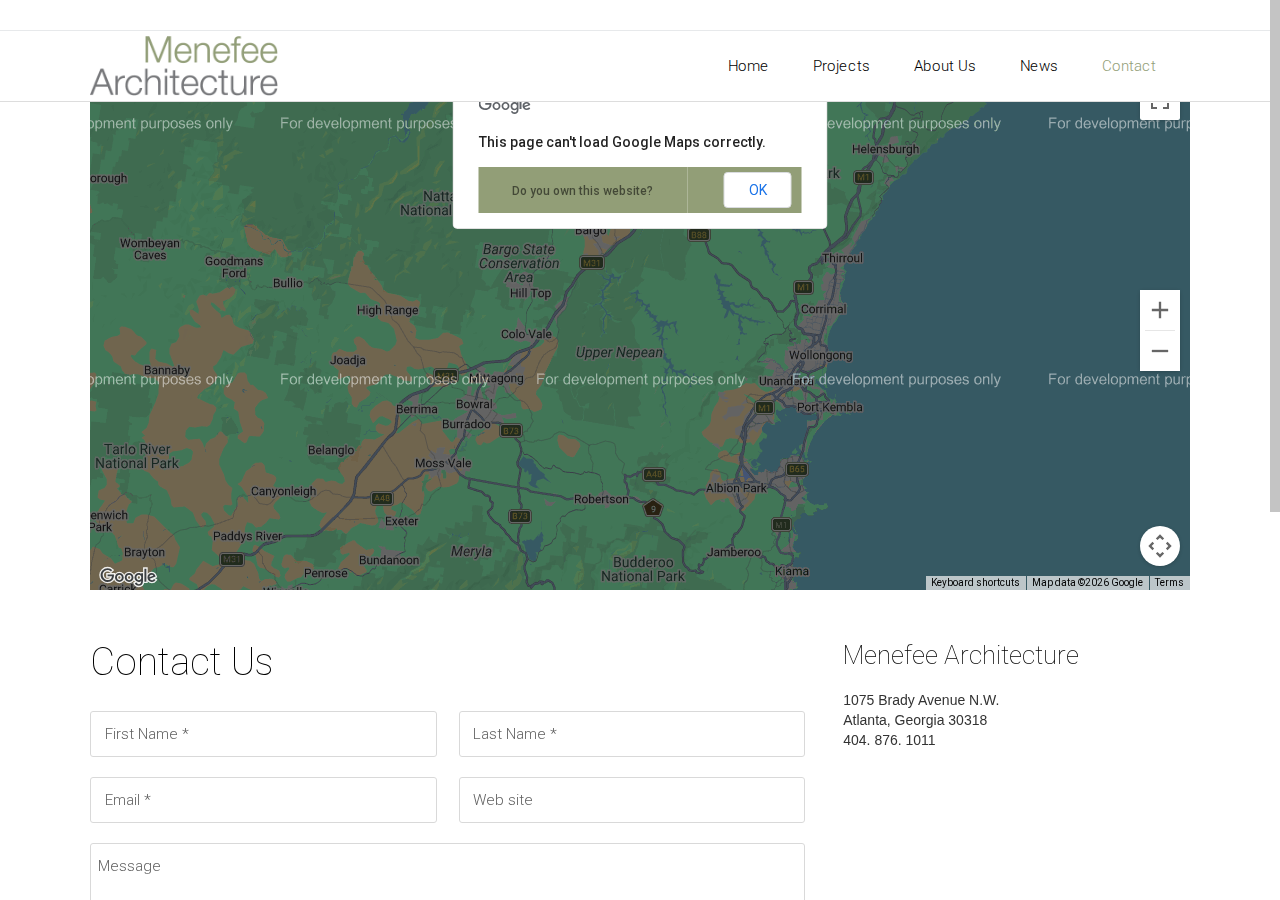Viewport: 1280px width, 900px height.
Task: Focus the First Name field
Action: 263,734
